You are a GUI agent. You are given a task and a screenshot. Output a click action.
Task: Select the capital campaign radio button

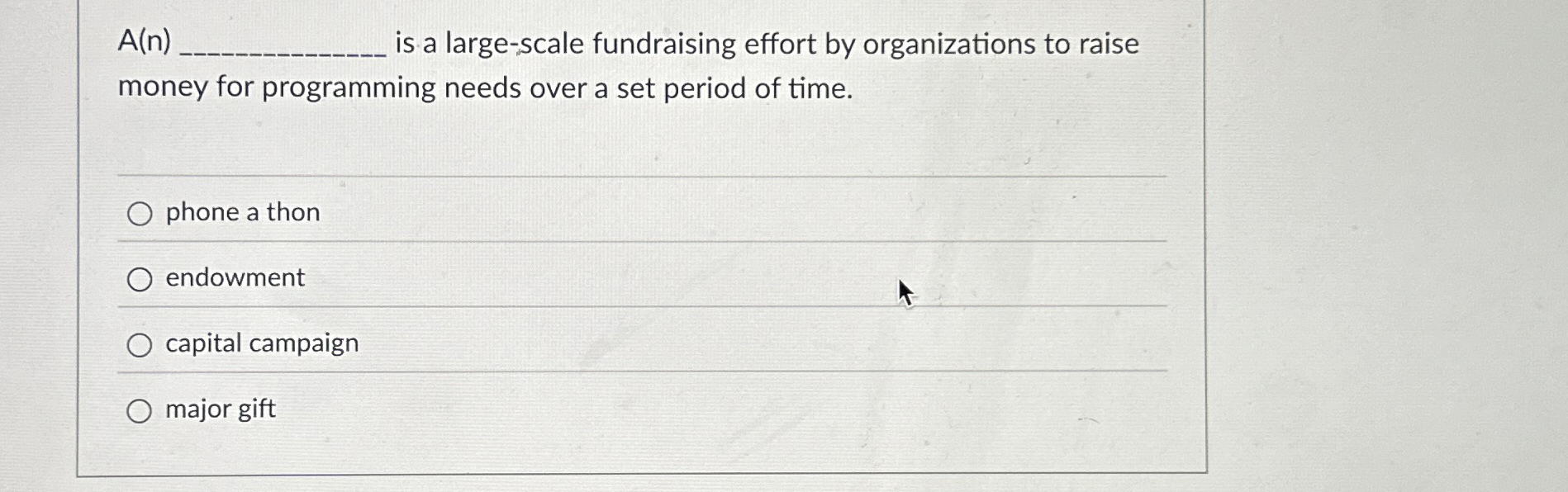click(140, 343)
